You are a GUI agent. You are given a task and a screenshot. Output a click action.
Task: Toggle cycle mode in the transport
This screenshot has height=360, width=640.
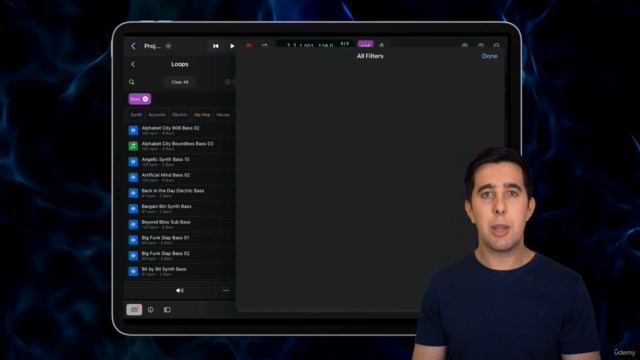(x=264, y=46)
